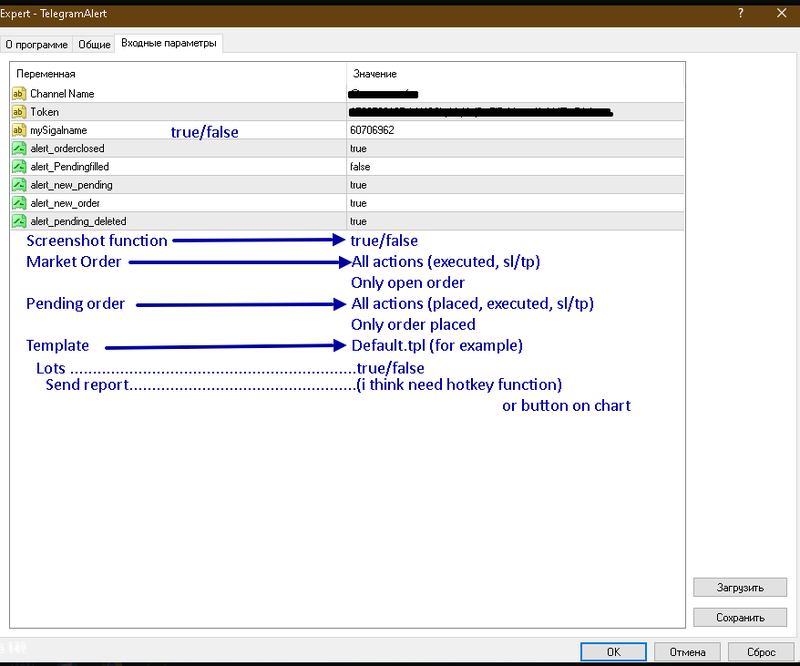Click the alert_new_order boolean icon
Screen dimensions: 800x666
[x=19, y=203]
